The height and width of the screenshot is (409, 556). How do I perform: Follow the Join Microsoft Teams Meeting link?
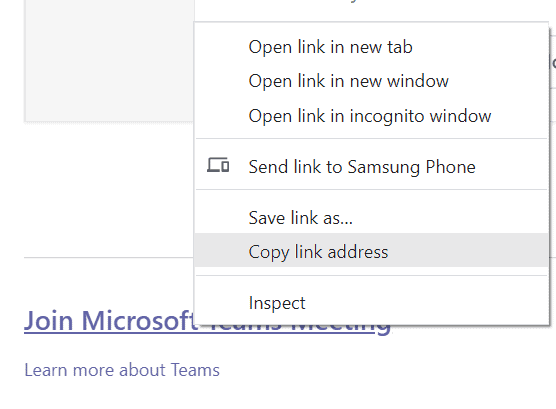pyautogui.click(x=109, y=321)
